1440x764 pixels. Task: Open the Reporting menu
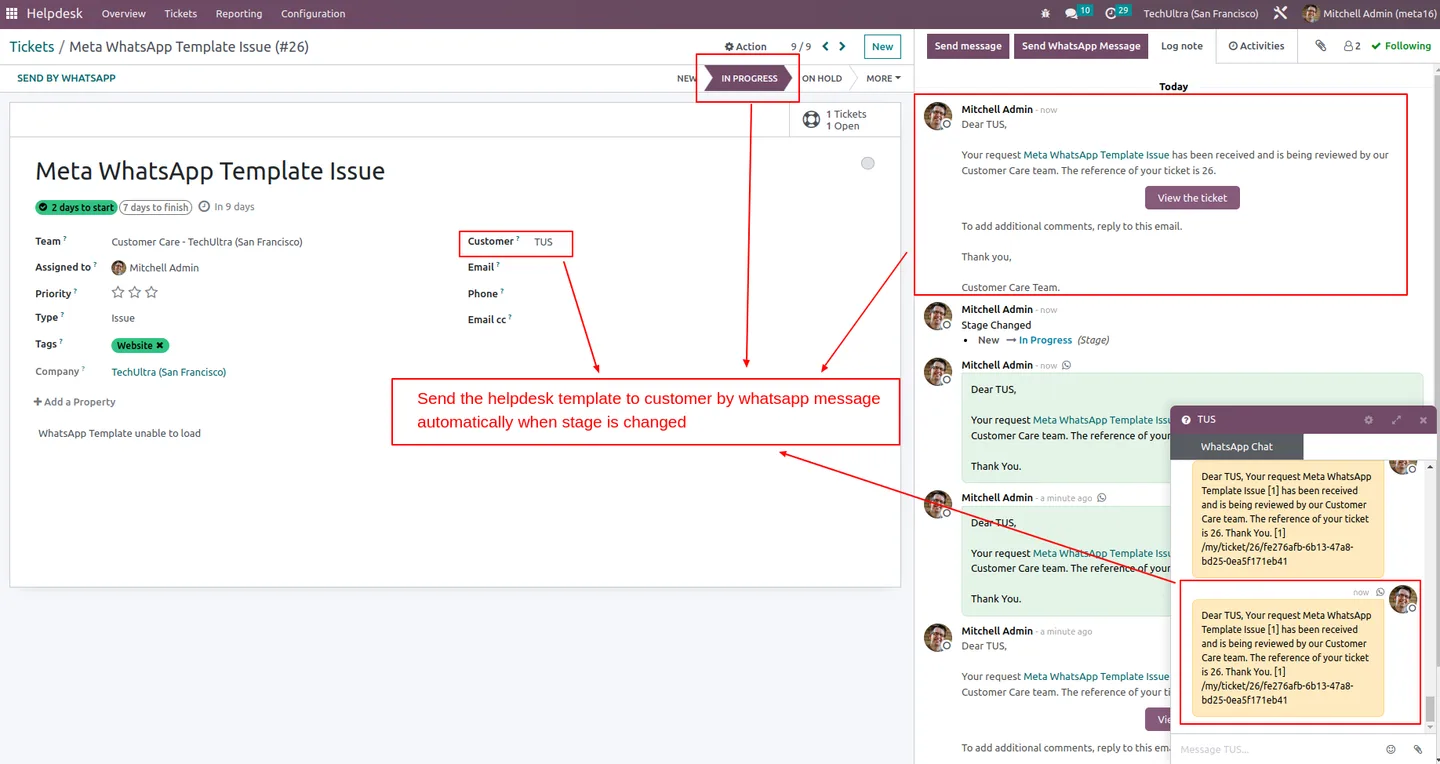point(239,14)
